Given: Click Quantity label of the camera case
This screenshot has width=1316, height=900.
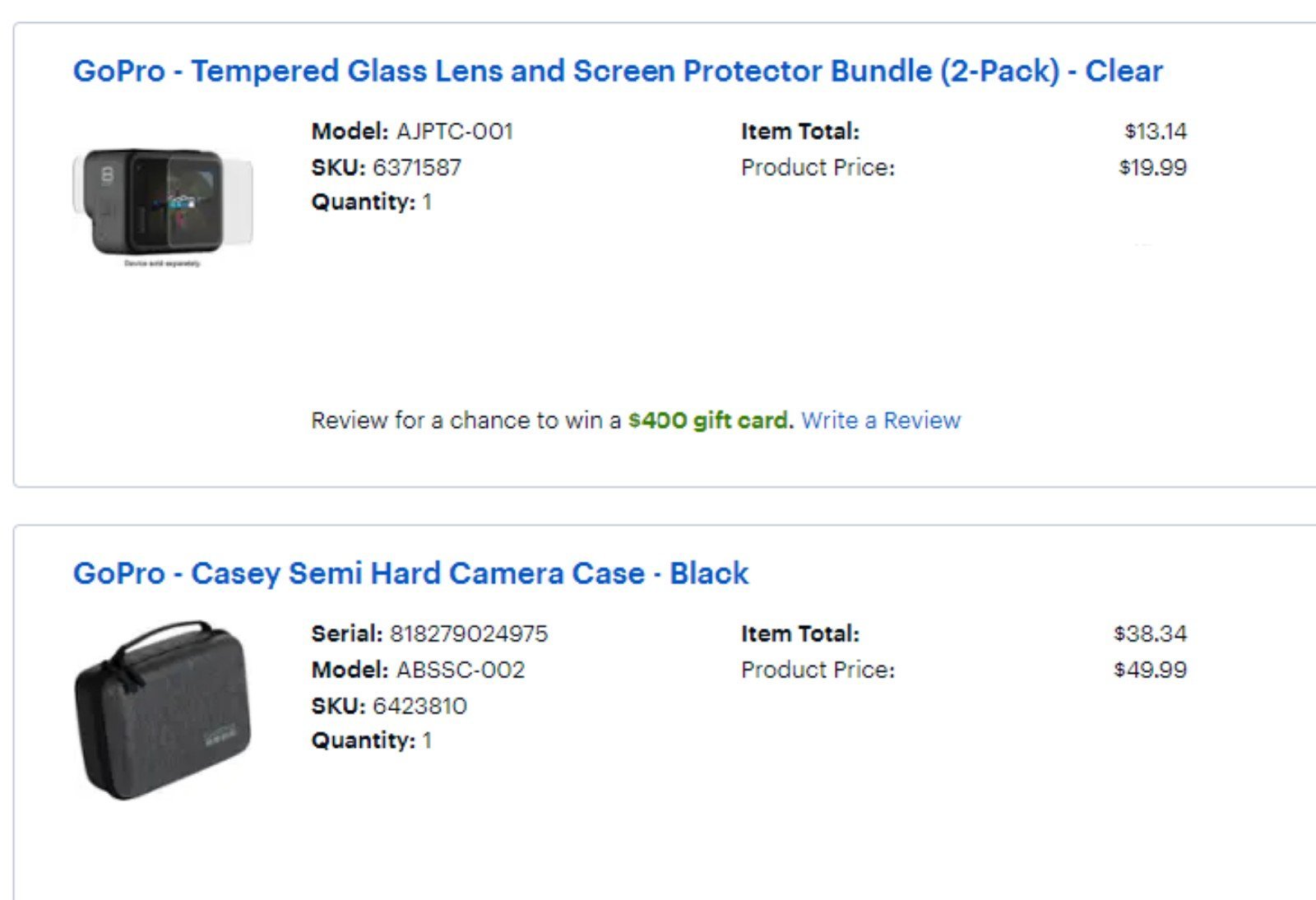Looking at the screenshot, I should [364, 741].
